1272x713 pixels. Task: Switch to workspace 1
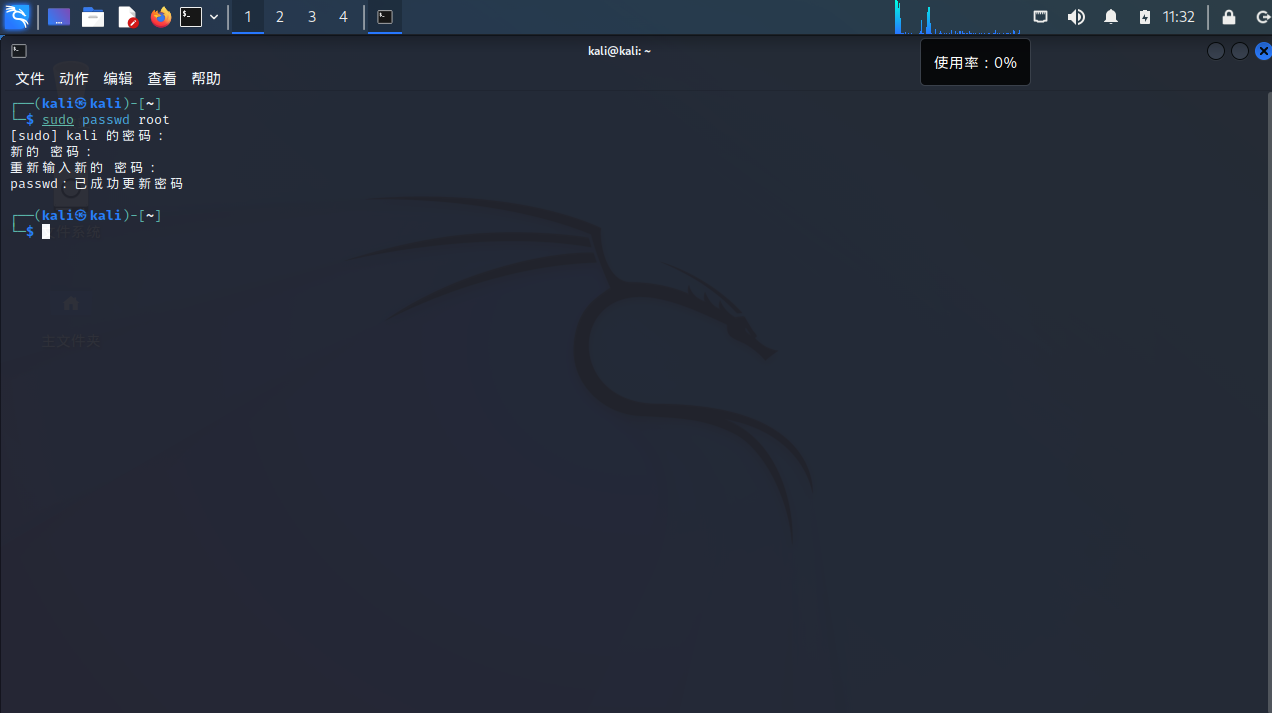coord(248,17)
